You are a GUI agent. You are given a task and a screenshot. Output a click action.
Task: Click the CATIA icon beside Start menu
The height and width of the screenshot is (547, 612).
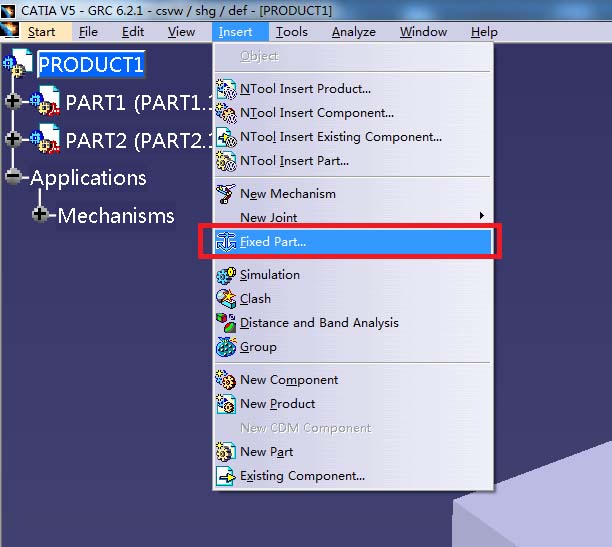[10, 30]
